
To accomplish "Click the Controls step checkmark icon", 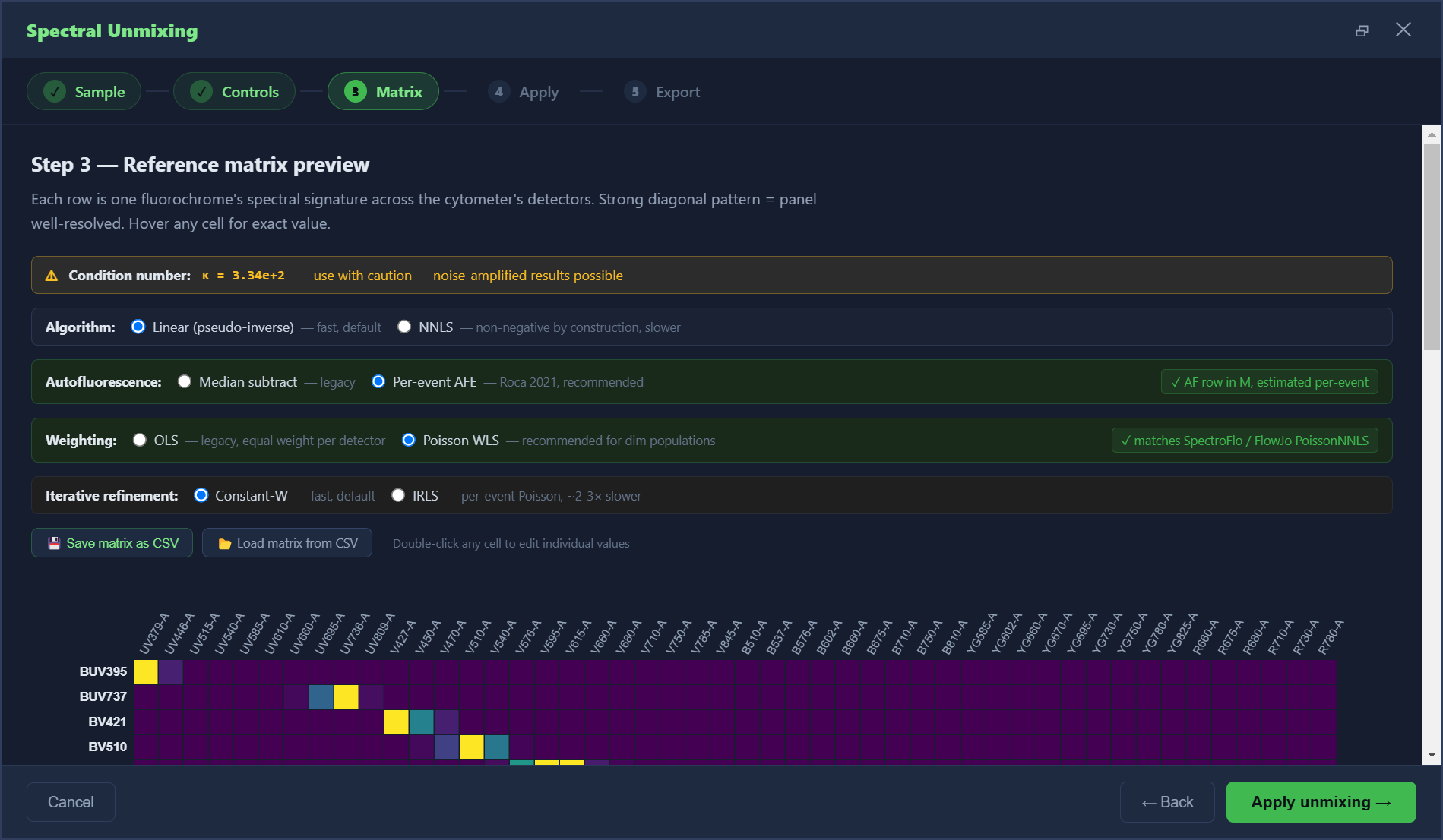I will tap(201, 92).
